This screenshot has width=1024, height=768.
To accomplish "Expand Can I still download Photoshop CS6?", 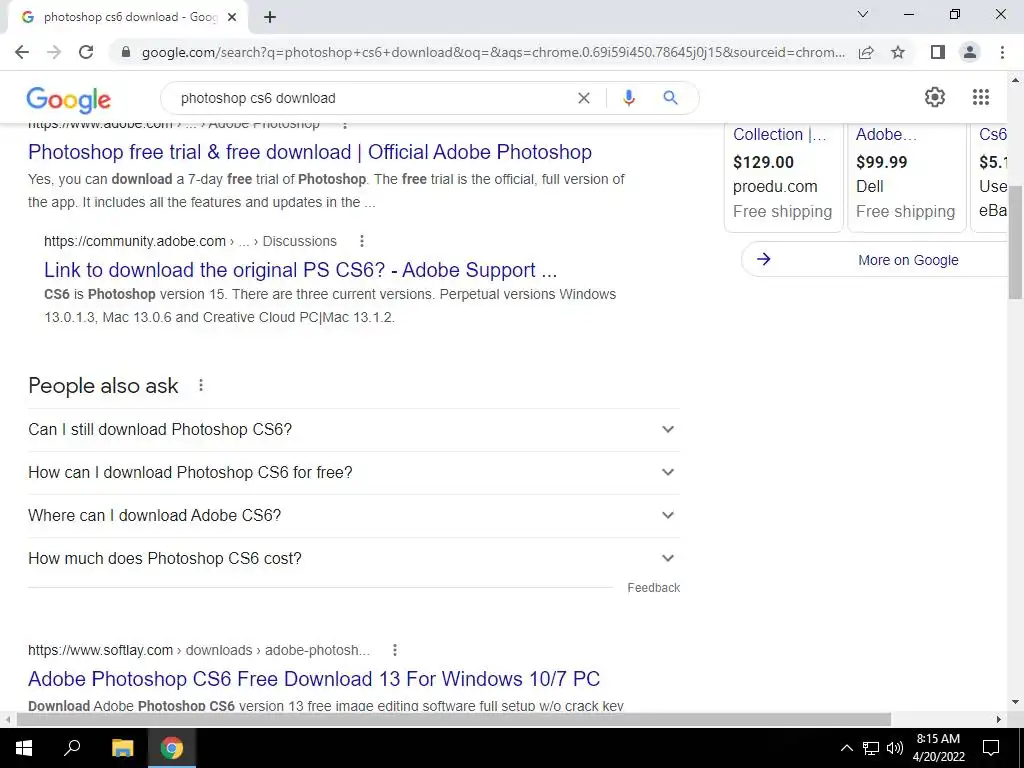I will click(x=354, y=430).
